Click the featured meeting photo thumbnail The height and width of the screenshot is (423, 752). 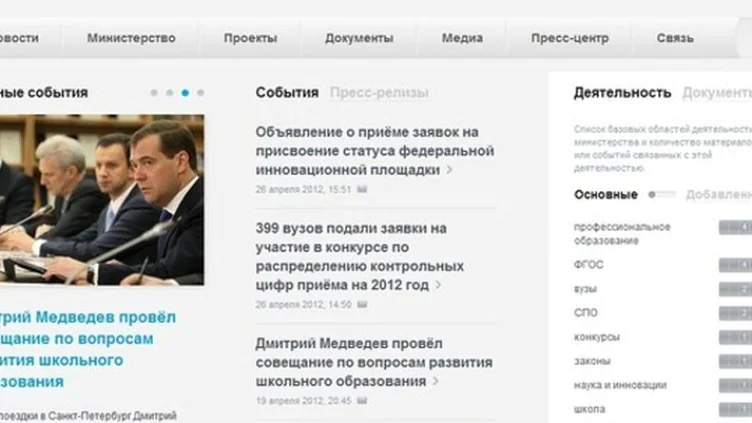(x=102, y=200)
